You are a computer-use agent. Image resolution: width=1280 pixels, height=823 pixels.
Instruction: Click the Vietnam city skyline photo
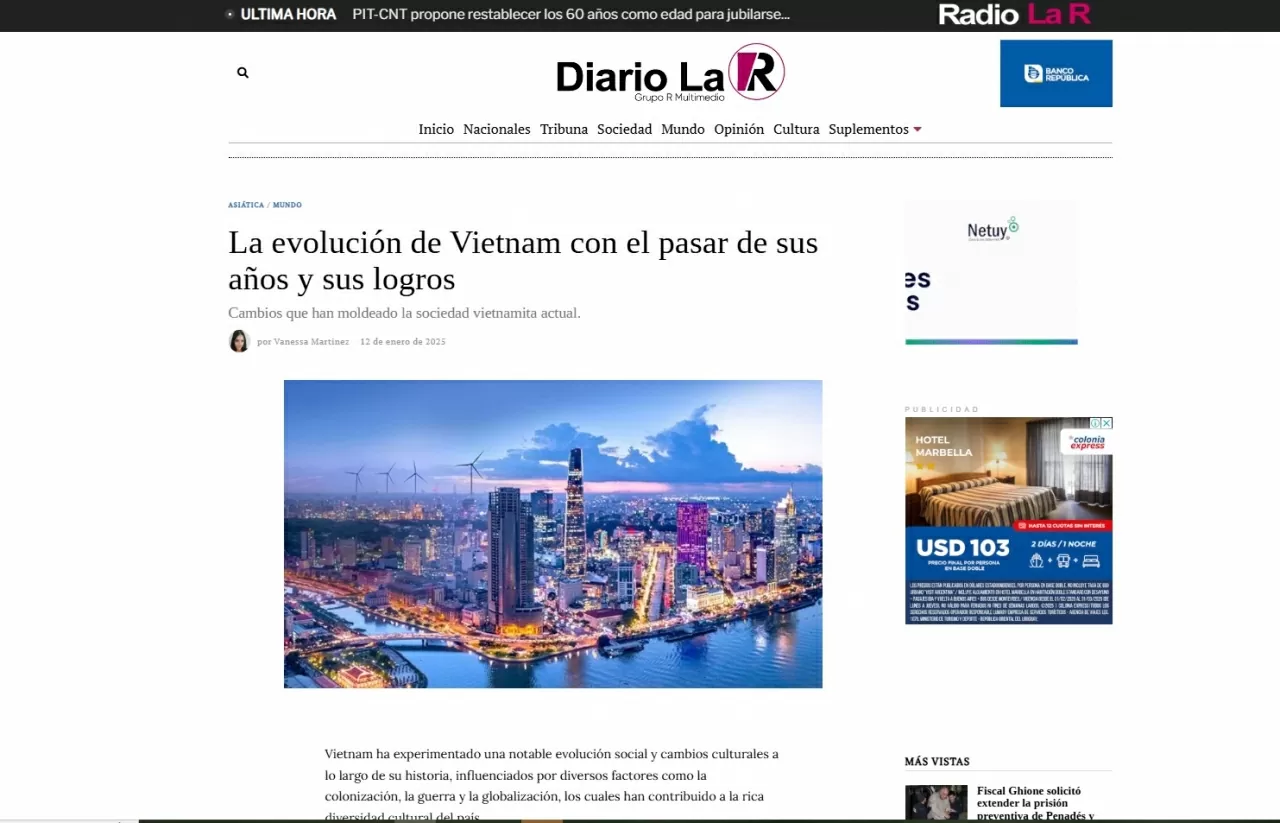(552, 533)
